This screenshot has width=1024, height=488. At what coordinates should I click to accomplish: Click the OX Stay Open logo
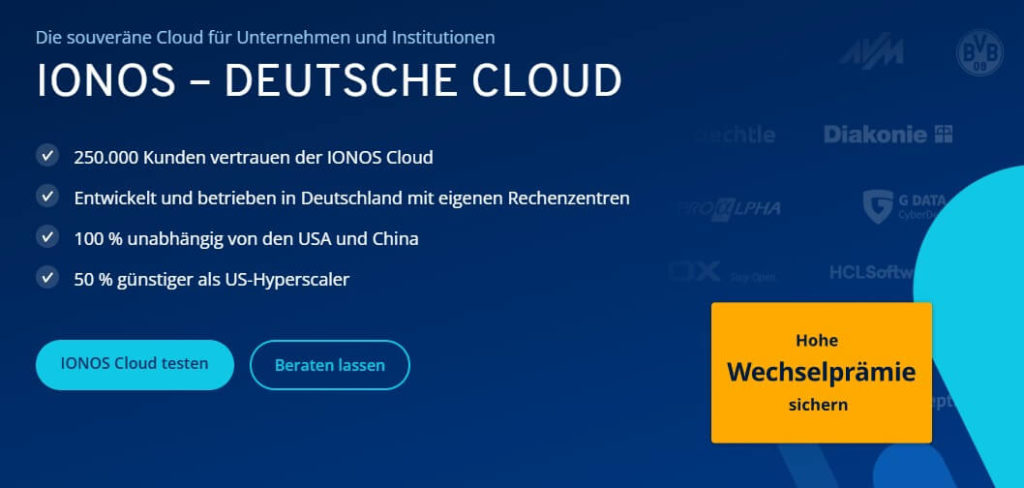[722, 272]
